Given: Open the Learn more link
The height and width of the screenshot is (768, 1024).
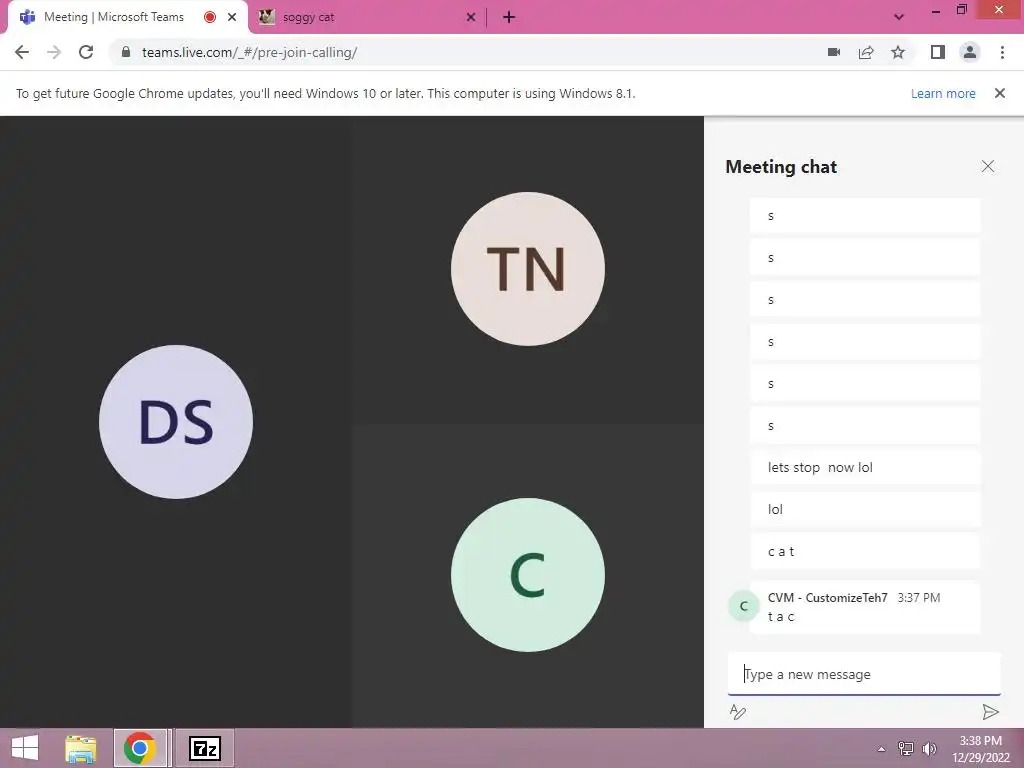Looking at the screenshot, I should click(x=943, y=93).
